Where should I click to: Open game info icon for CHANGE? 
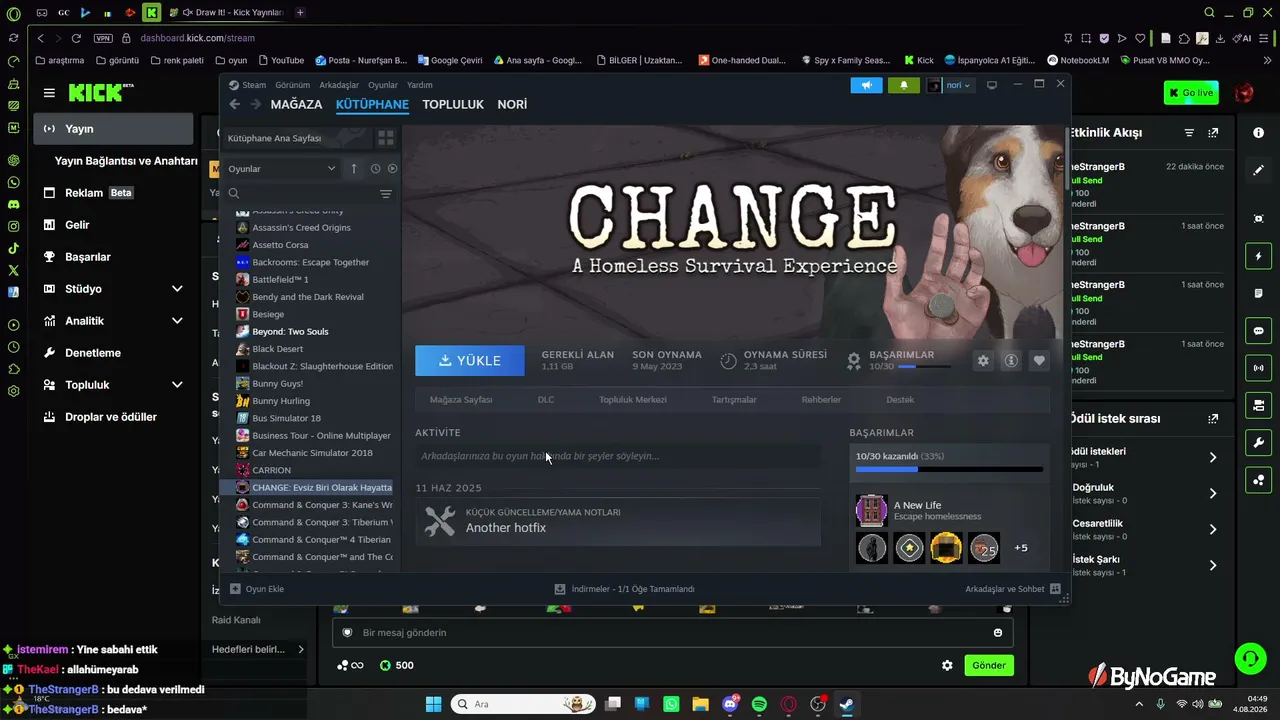(x=1011, y=360)
